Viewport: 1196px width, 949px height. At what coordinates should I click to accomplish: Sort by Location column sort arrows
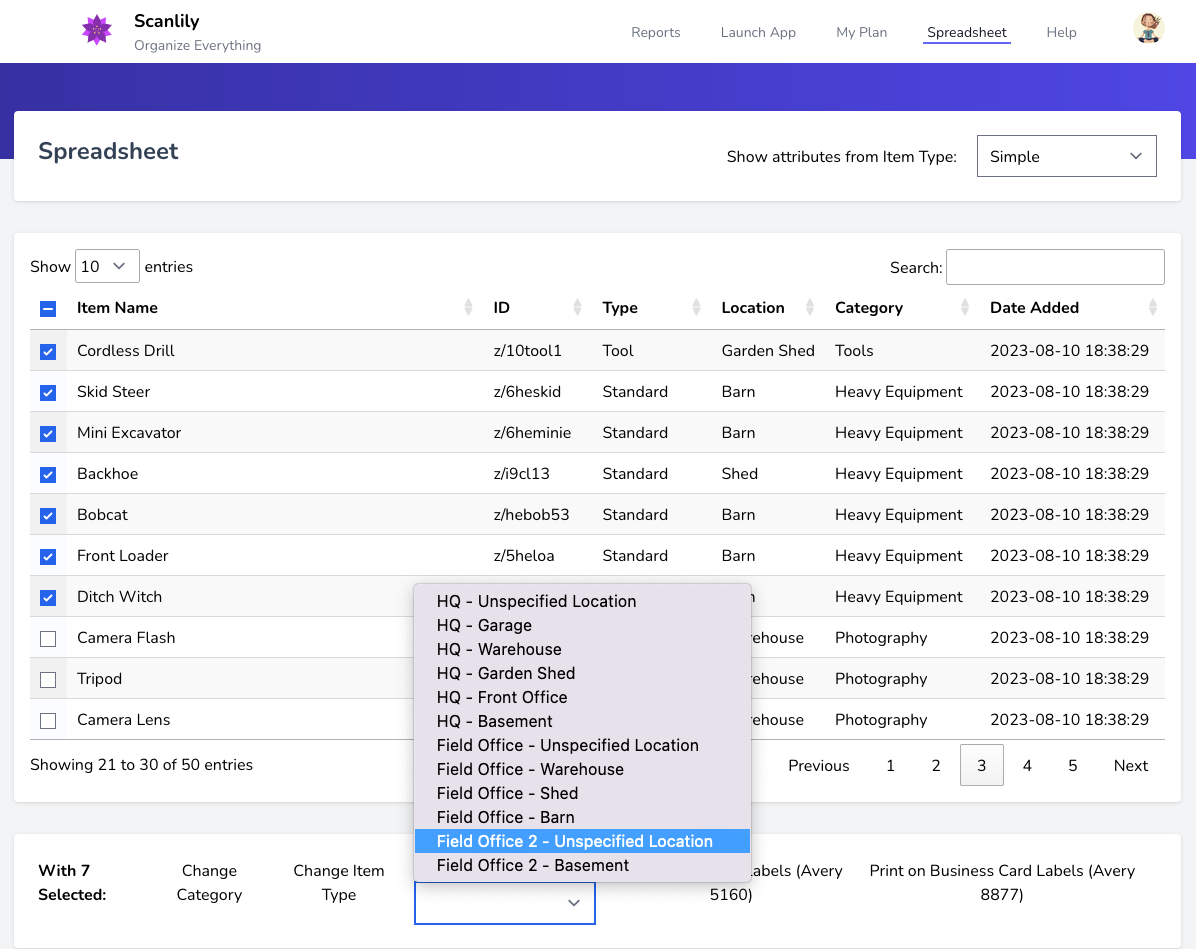[x=811, y=308]
